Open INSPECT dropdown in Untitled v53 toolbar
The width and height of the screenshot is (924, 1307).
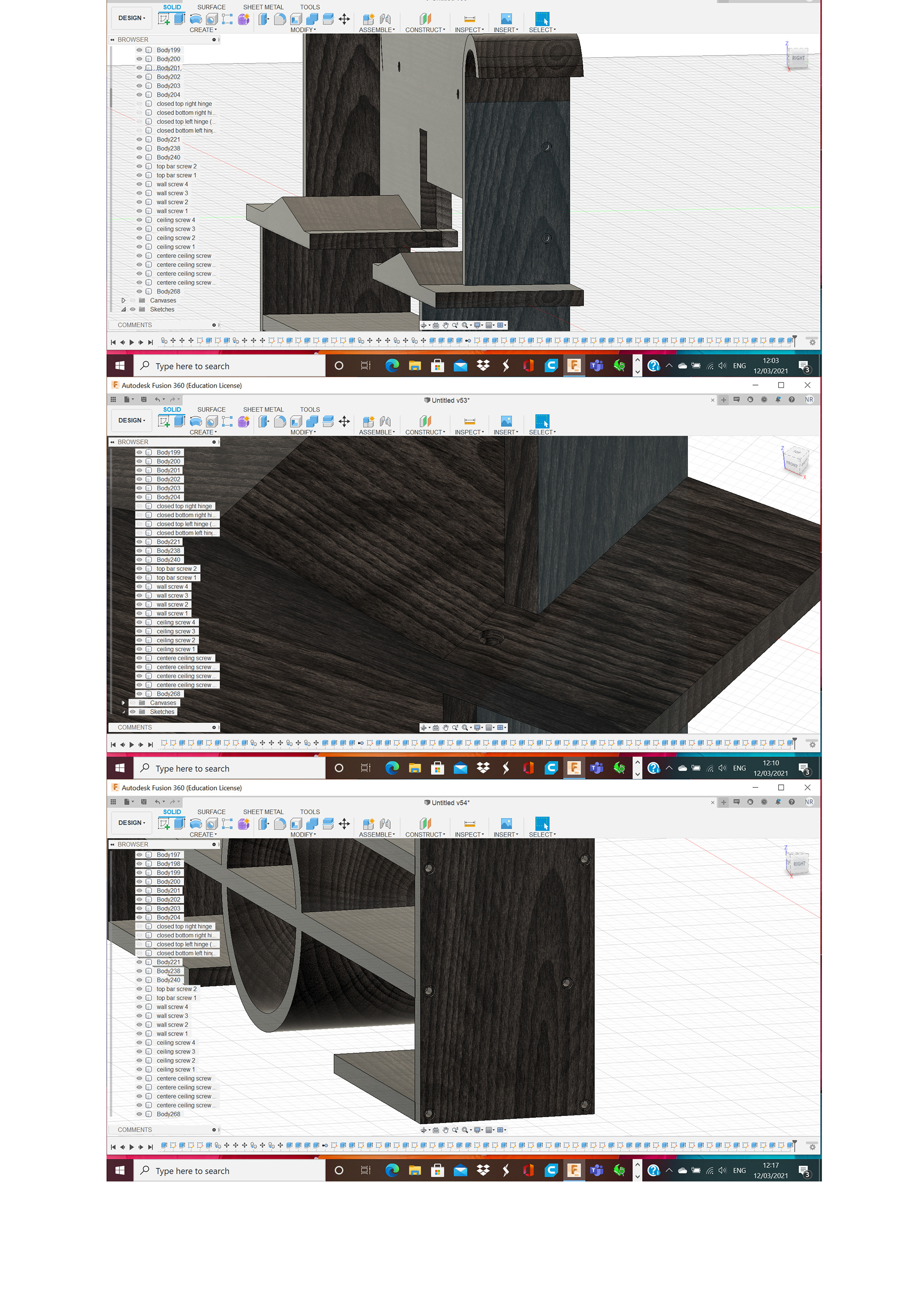click(x=469, y=433)
